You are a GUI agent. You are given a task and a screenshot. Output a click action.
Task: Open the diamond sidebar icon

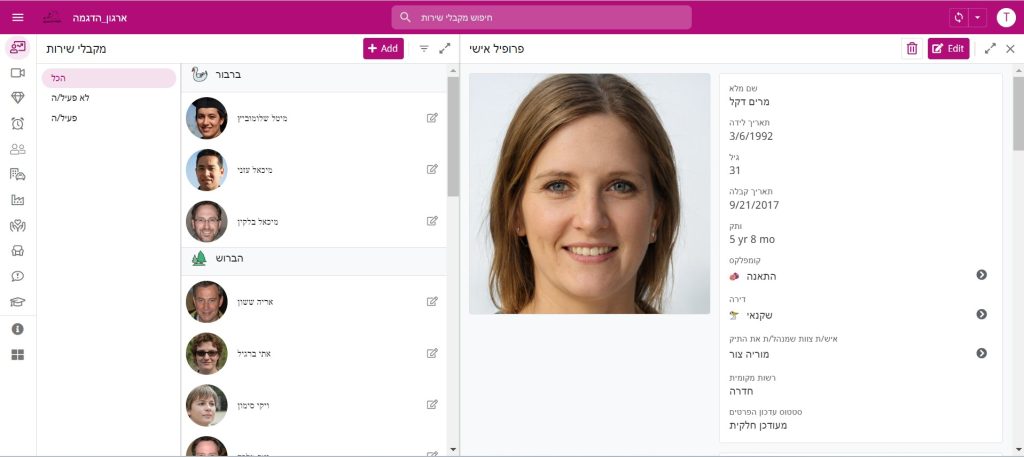(x=18, y=98)
